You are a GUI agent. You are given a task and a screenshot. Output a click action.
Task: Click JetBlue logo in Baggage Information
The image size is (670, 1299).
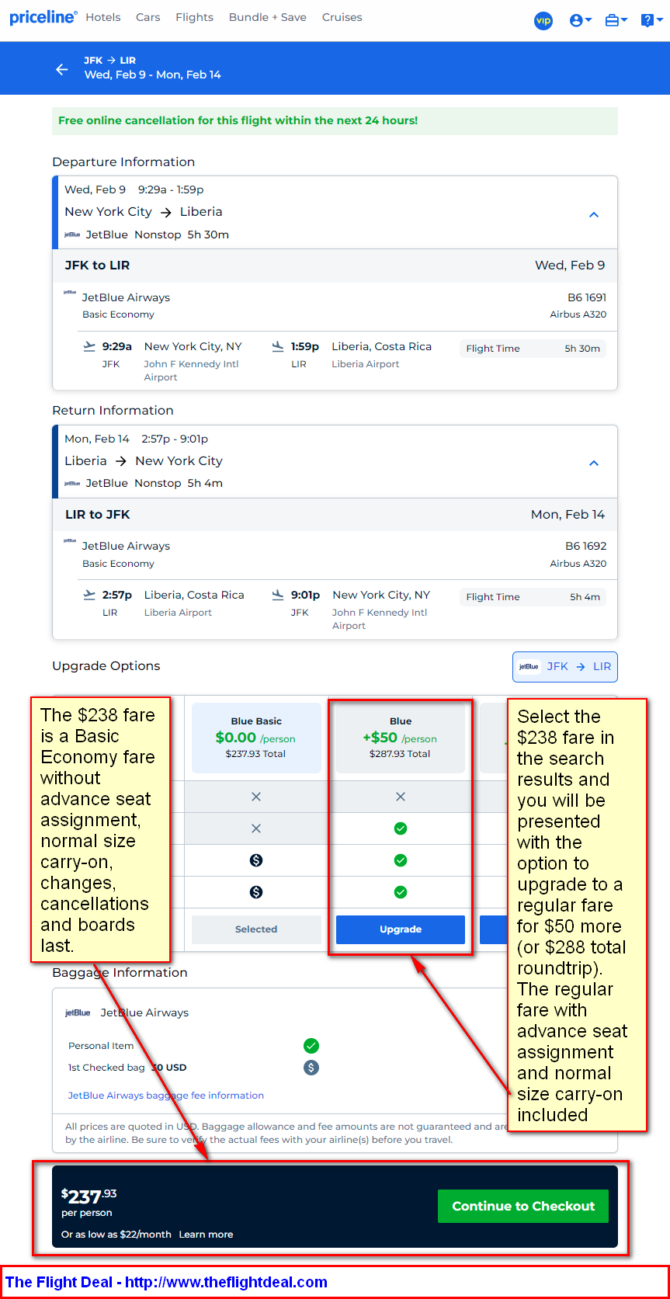(77, 1012)
